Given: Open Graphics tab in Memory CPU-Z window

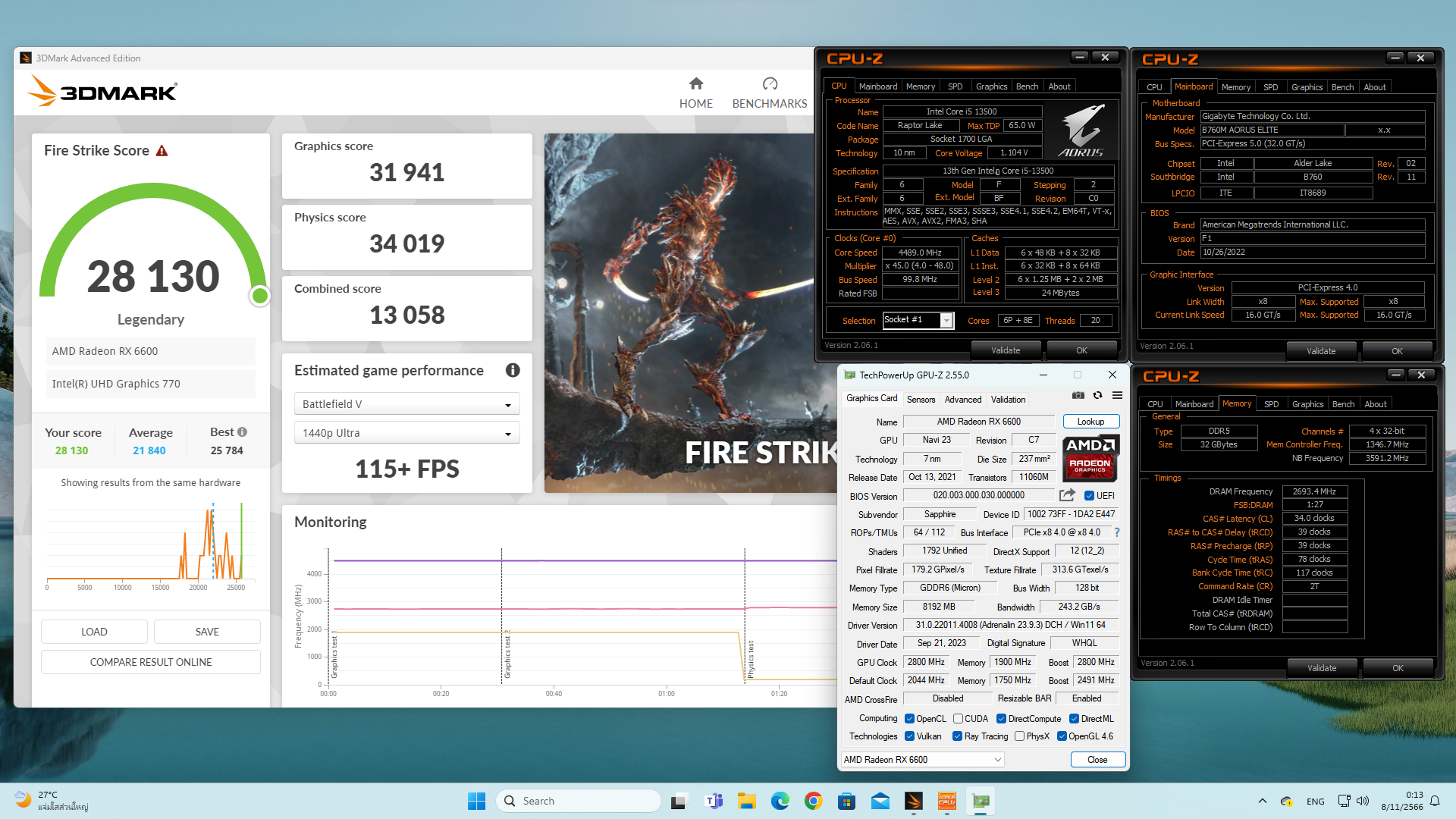Looking at the screenshot, I should click(x=1307, y=404).
